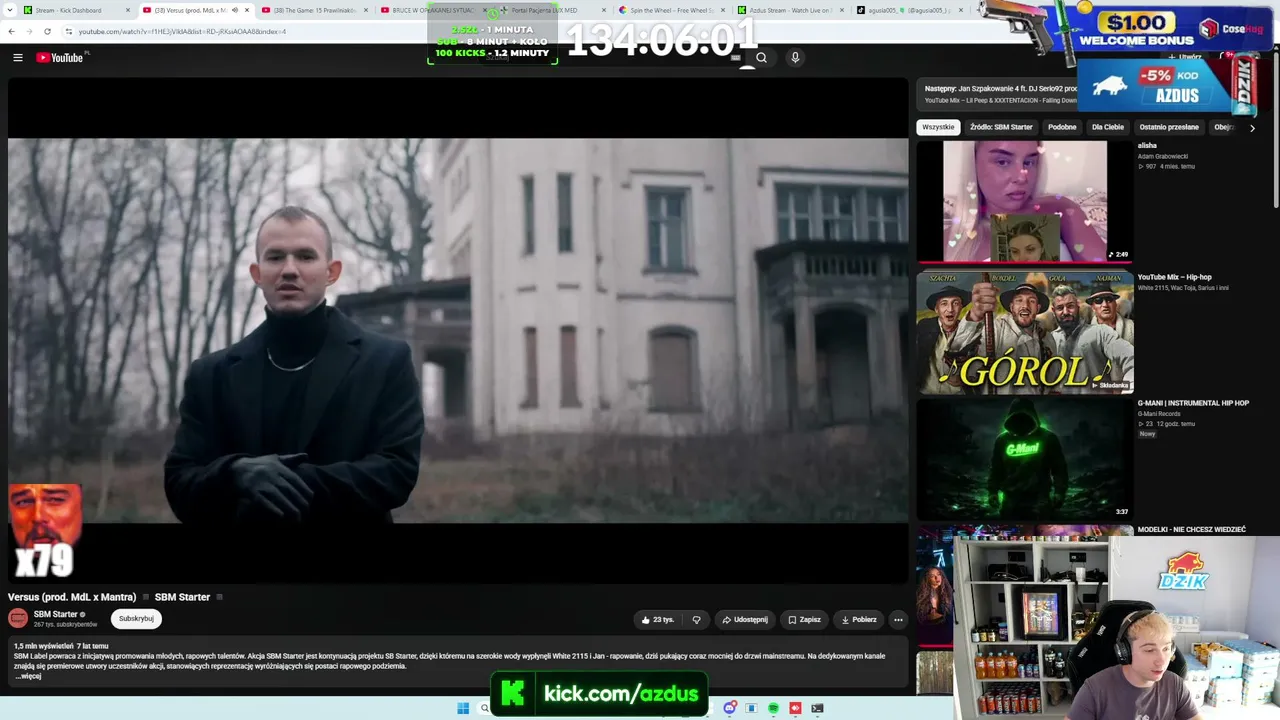Select the Wszystkie filter chip
This screenshot has height=720, width=1280.
938,127
